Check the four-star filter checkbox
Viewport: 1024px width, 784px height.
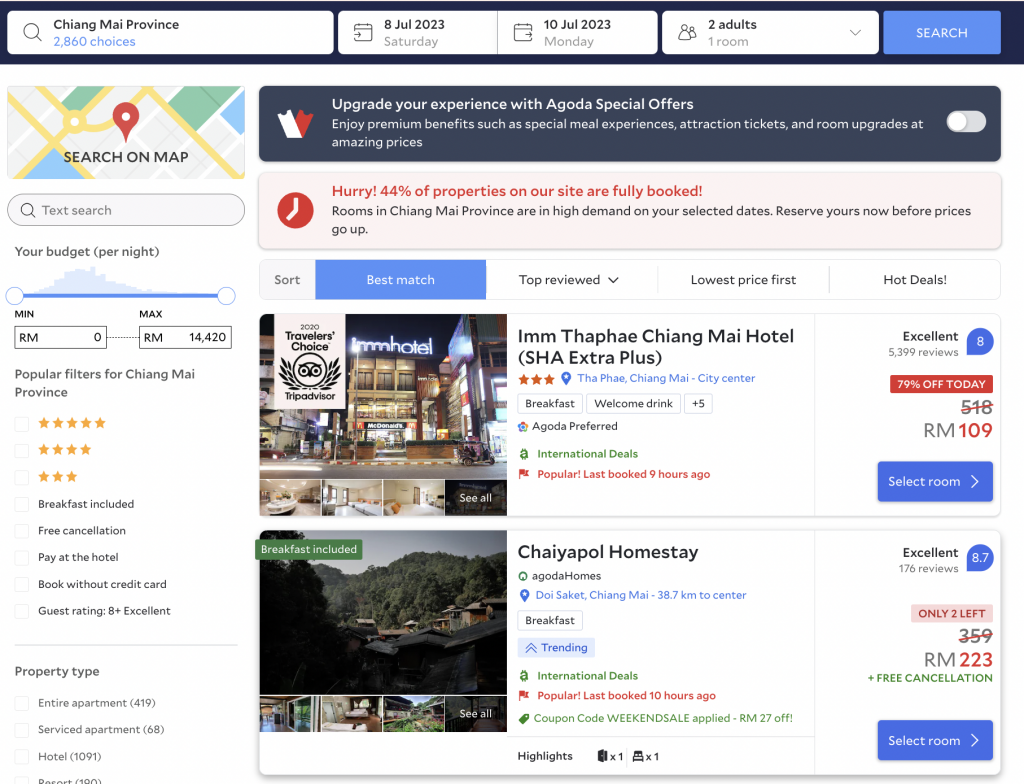point(22,451)
